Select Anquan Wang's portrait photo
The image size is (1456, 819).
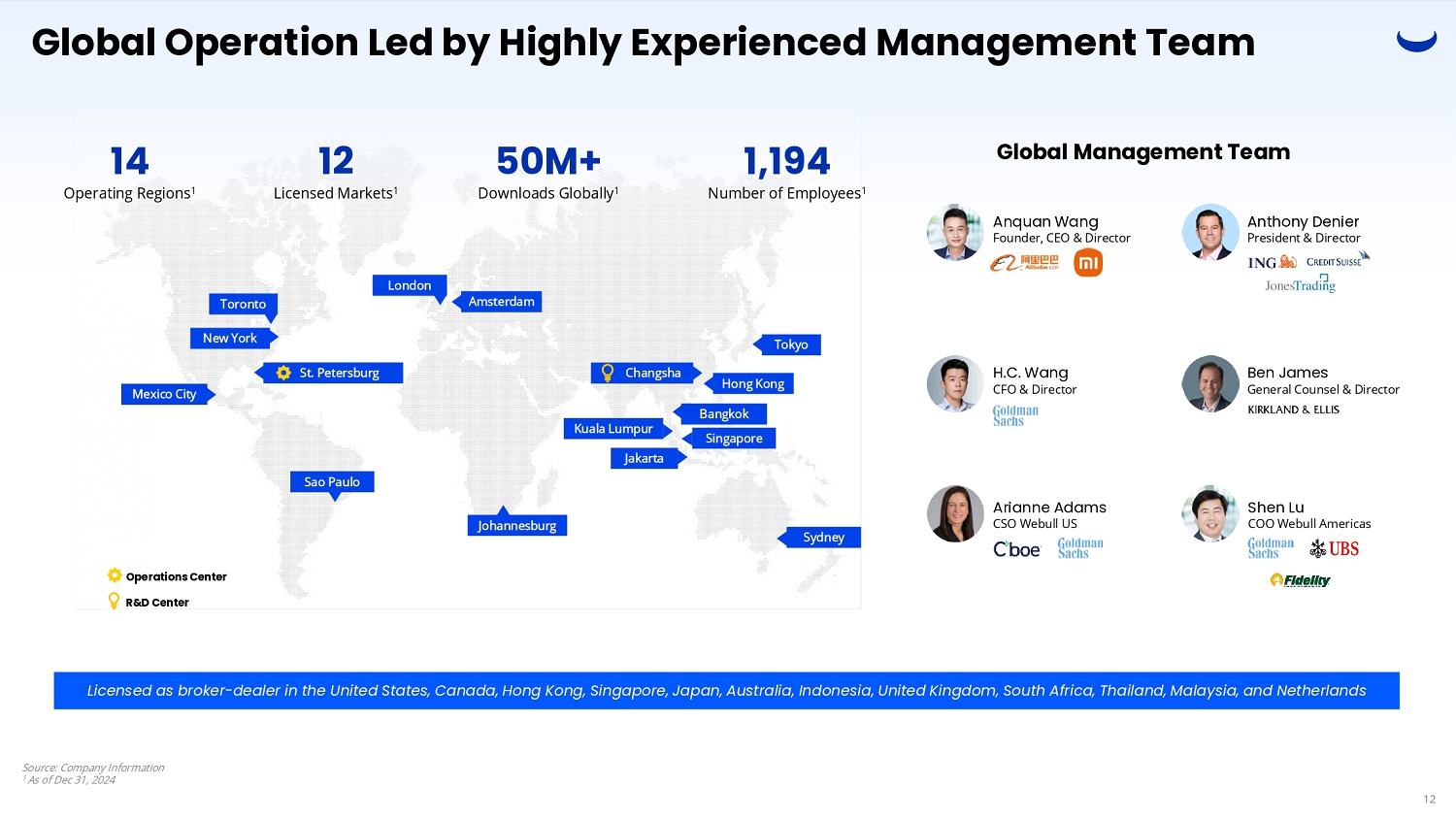[955, 232]
